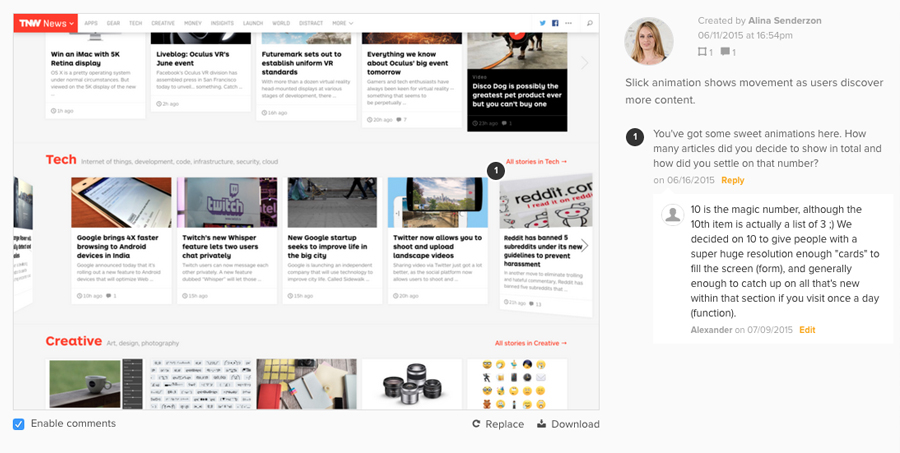Open the APPS nav item

click(91, 23)
